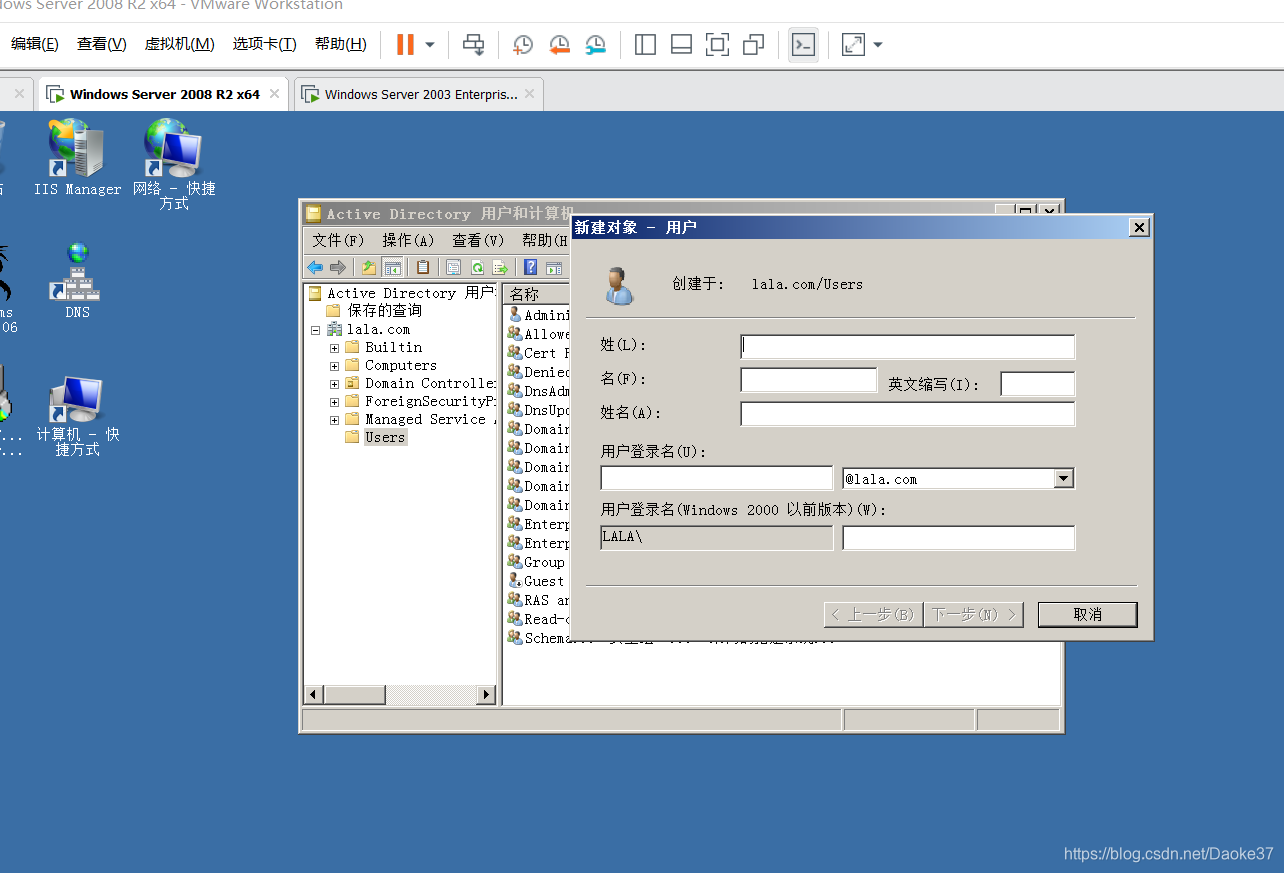This screenshot has height=873, width=1284.
Task: Close the 新建对象 - 用户 dialog
Action: coord(1139,228)
